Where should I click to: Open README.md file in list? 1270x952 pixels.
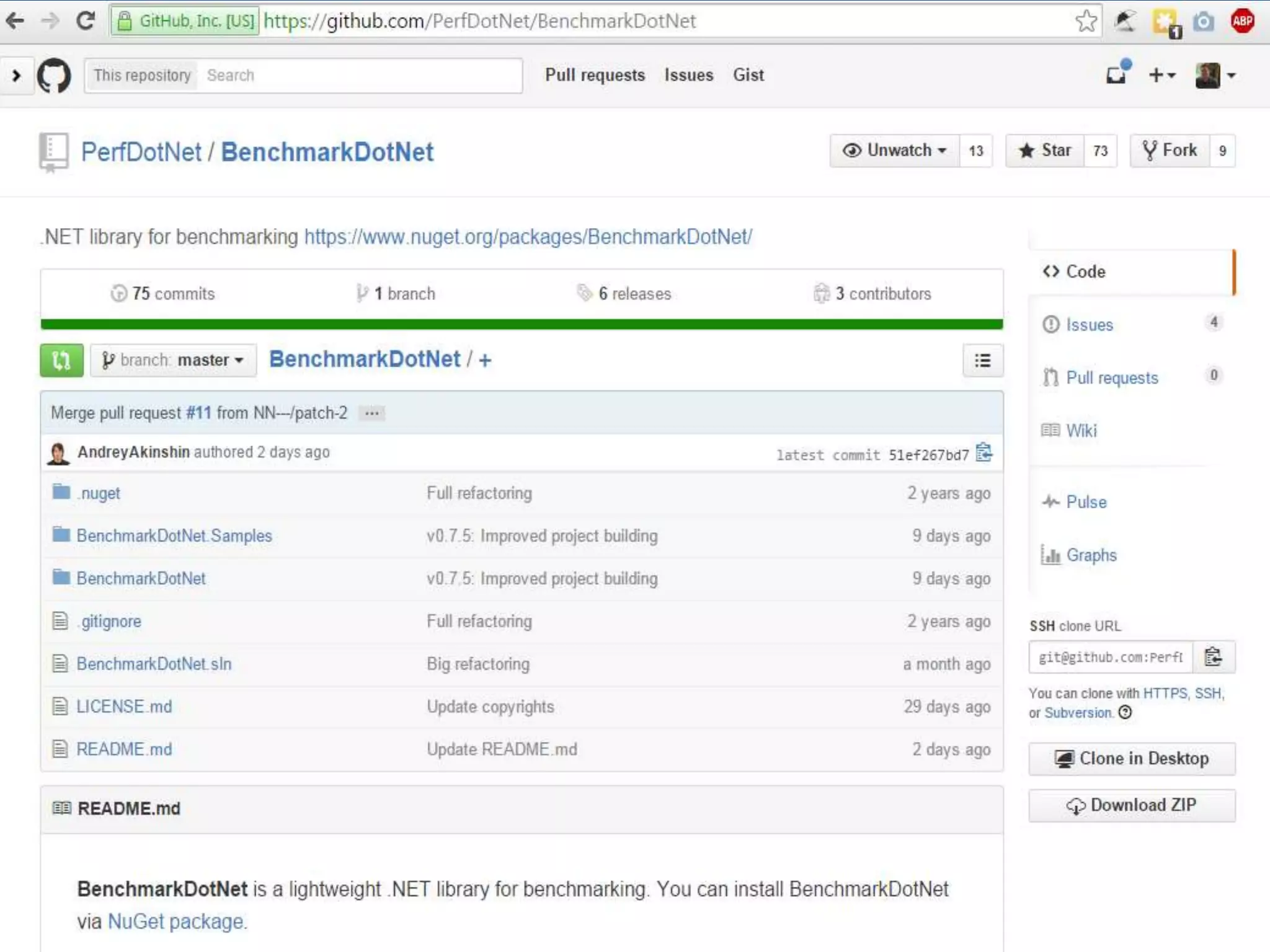(x=124, y=749)
